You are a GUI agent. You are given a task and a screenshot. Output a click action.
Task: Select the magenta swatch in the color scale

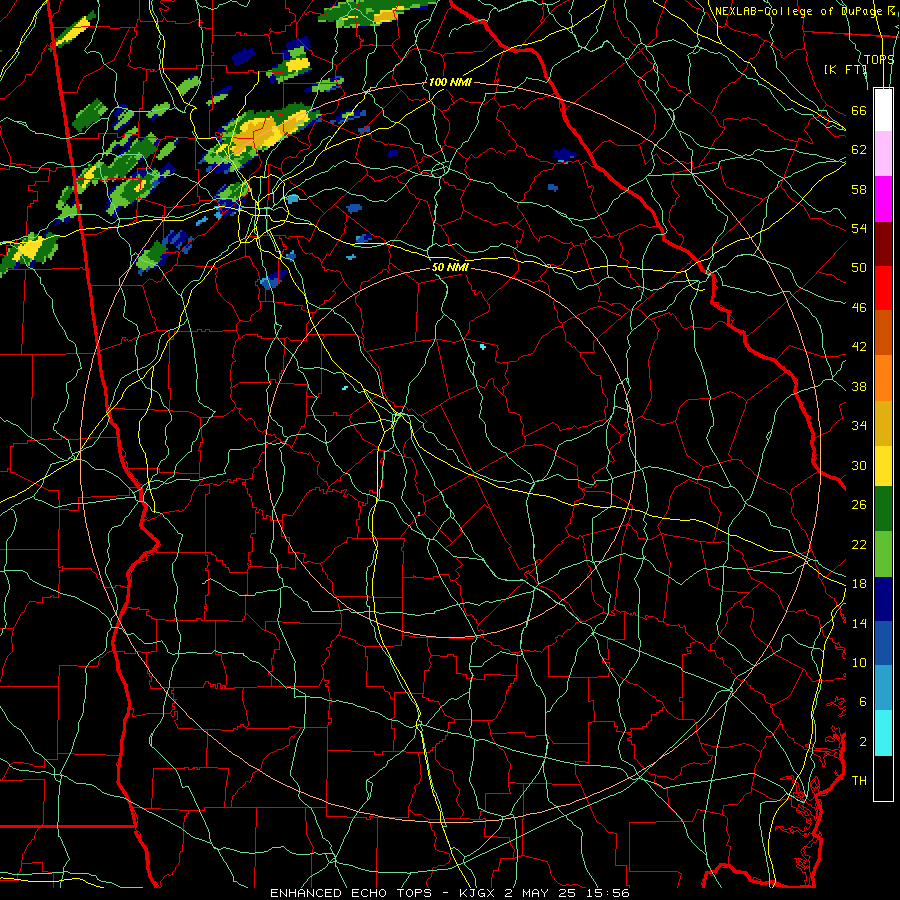pyautogui.click(x=883, y=199)
